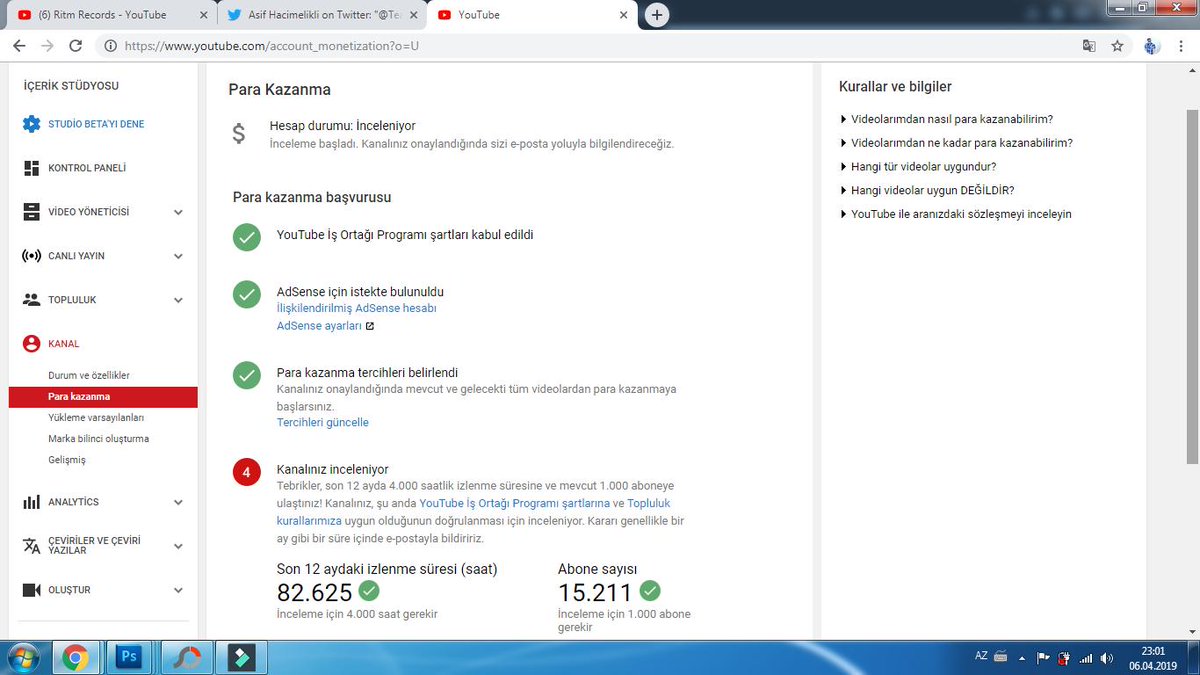Select Para kazanma in the sidebar
This screenshot has width=1200, height=675.
point(103,397)
